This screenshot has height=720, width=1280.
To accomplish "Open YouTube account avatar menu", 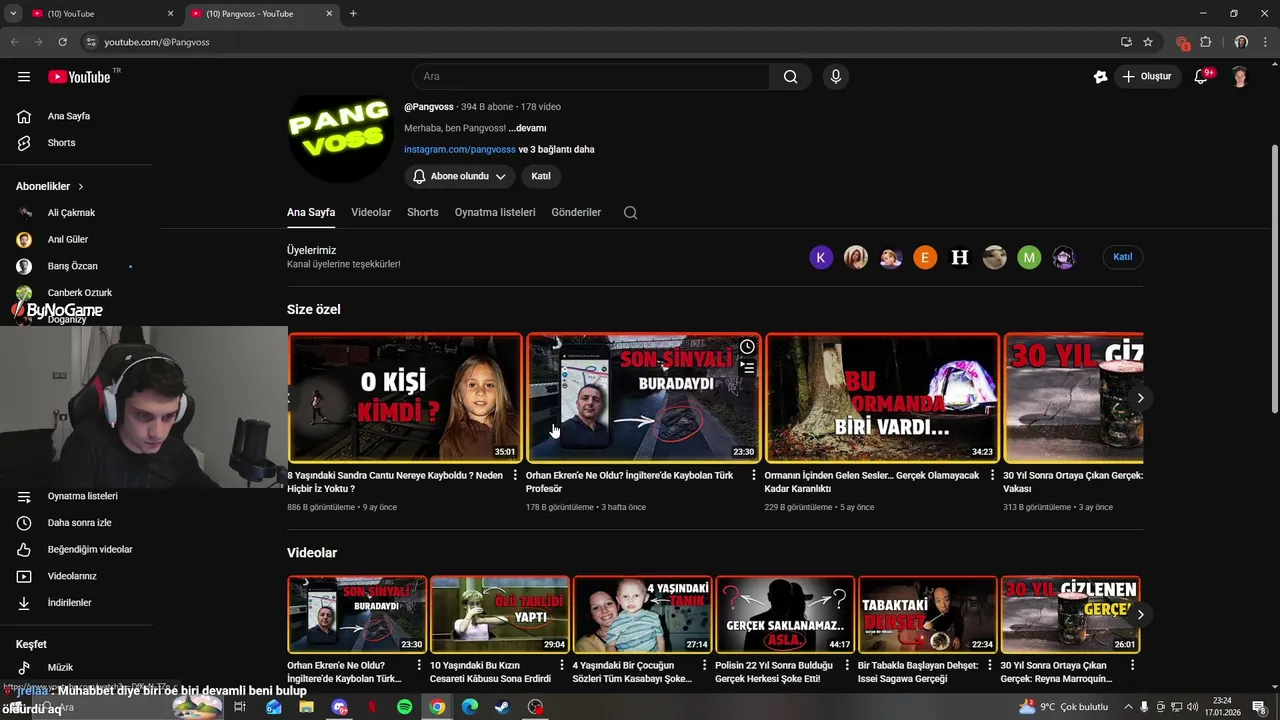I will pyautogui.click(x=1240, y=77).
